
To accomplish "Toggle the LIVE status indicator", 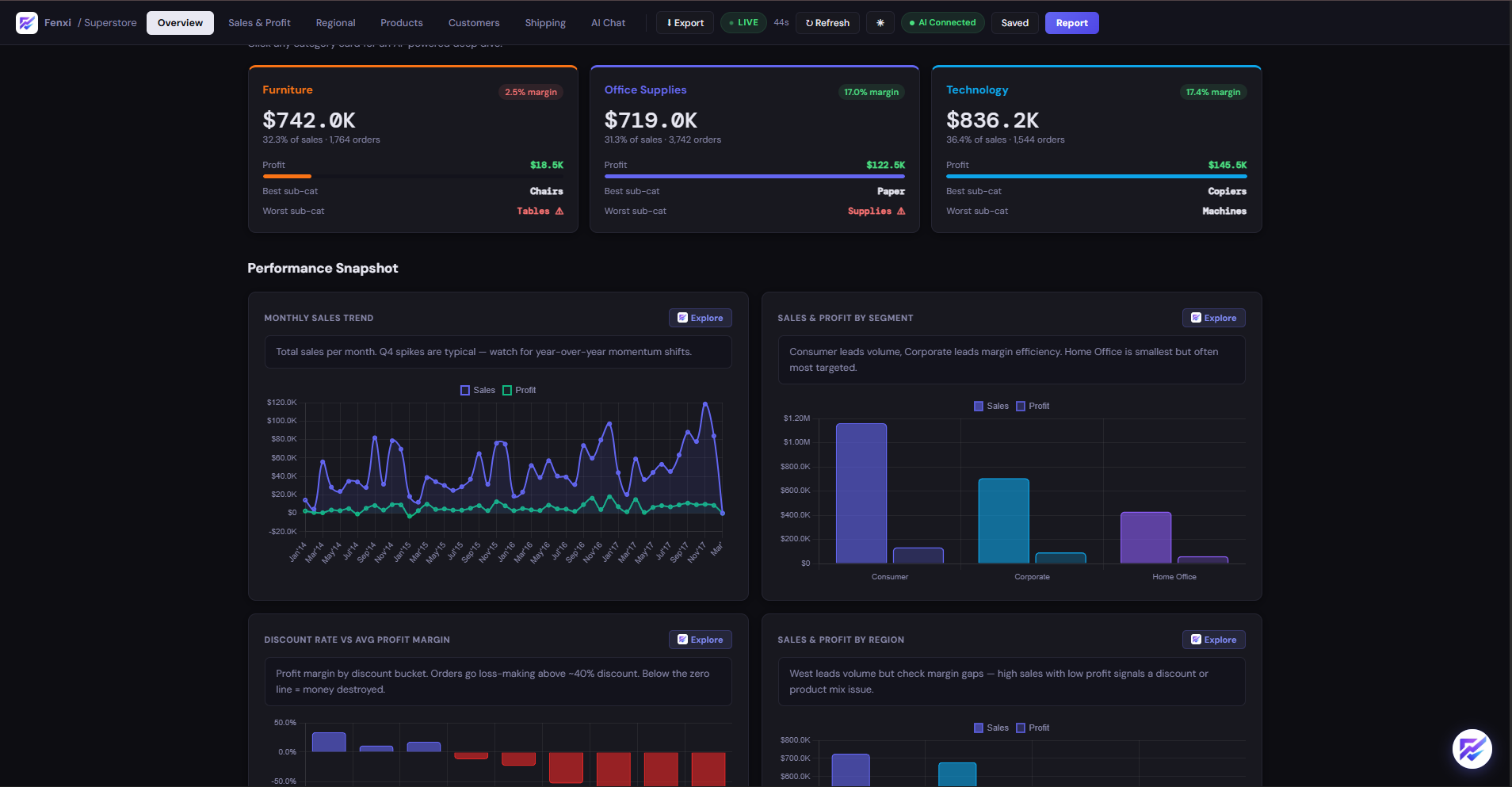I will (743, 23).
